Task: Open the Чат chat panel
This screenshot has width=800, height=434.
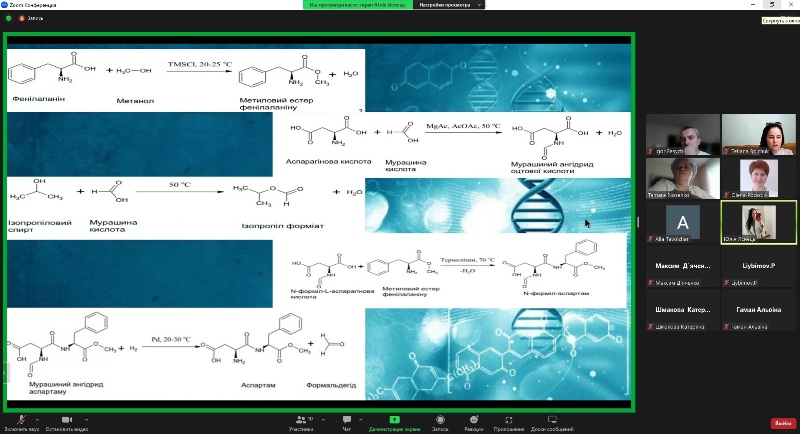Action: [x=347, y=423]
